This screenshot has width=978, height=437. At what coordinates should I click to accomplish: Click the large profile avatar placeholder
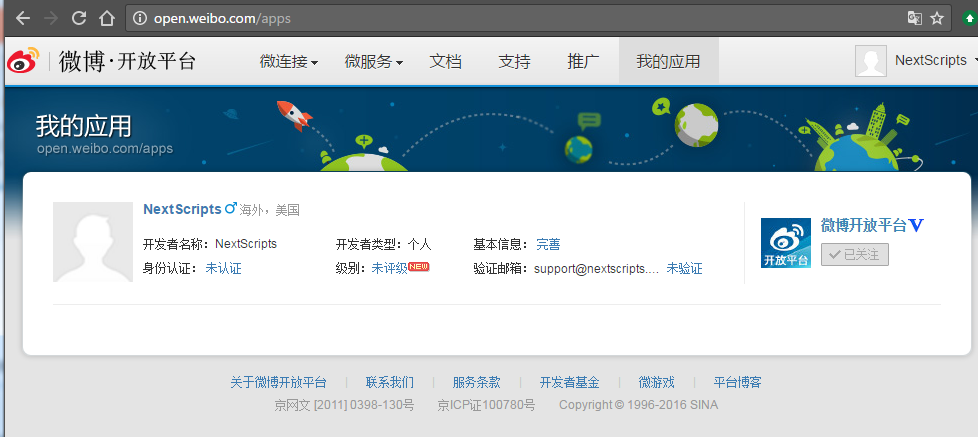(x=93, y=242)
